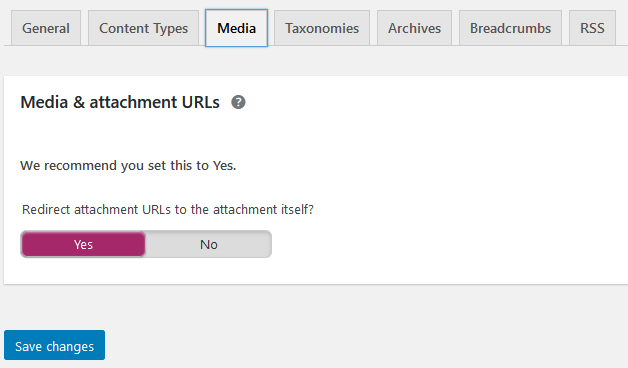Open the Content Types tab

point(143,28)
